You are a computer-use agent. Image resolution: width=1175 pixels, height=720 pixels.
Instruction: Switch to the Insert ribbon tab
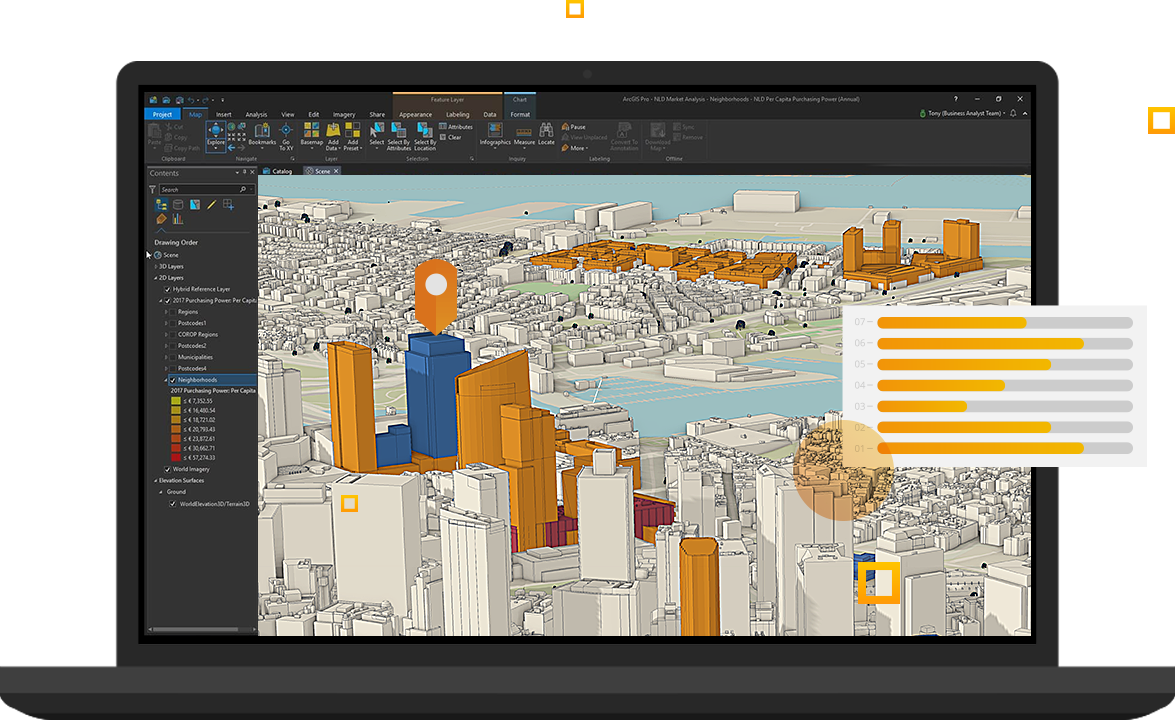tap(222, 114)
